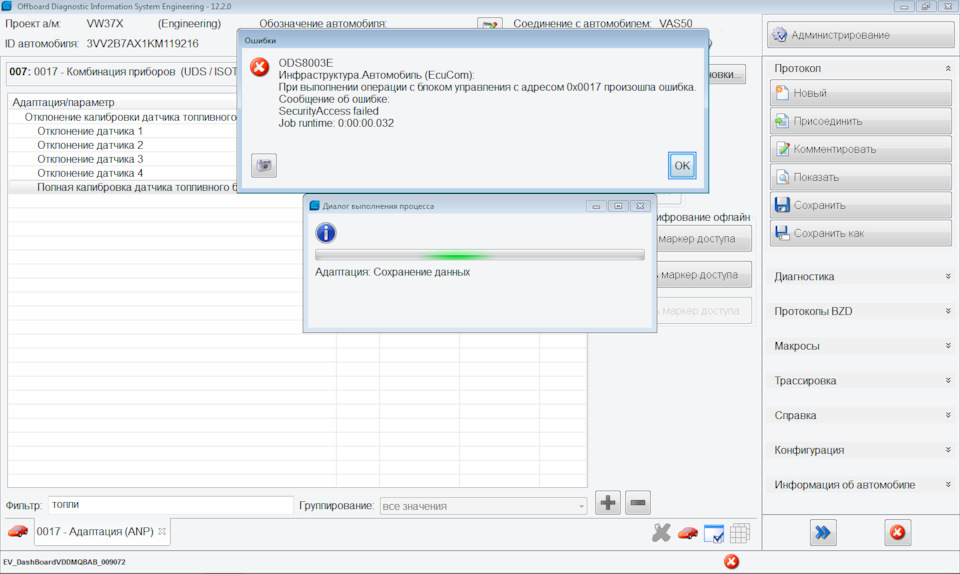
Task: Select row Отклонение датчика 3
Action: pos(122,159)
